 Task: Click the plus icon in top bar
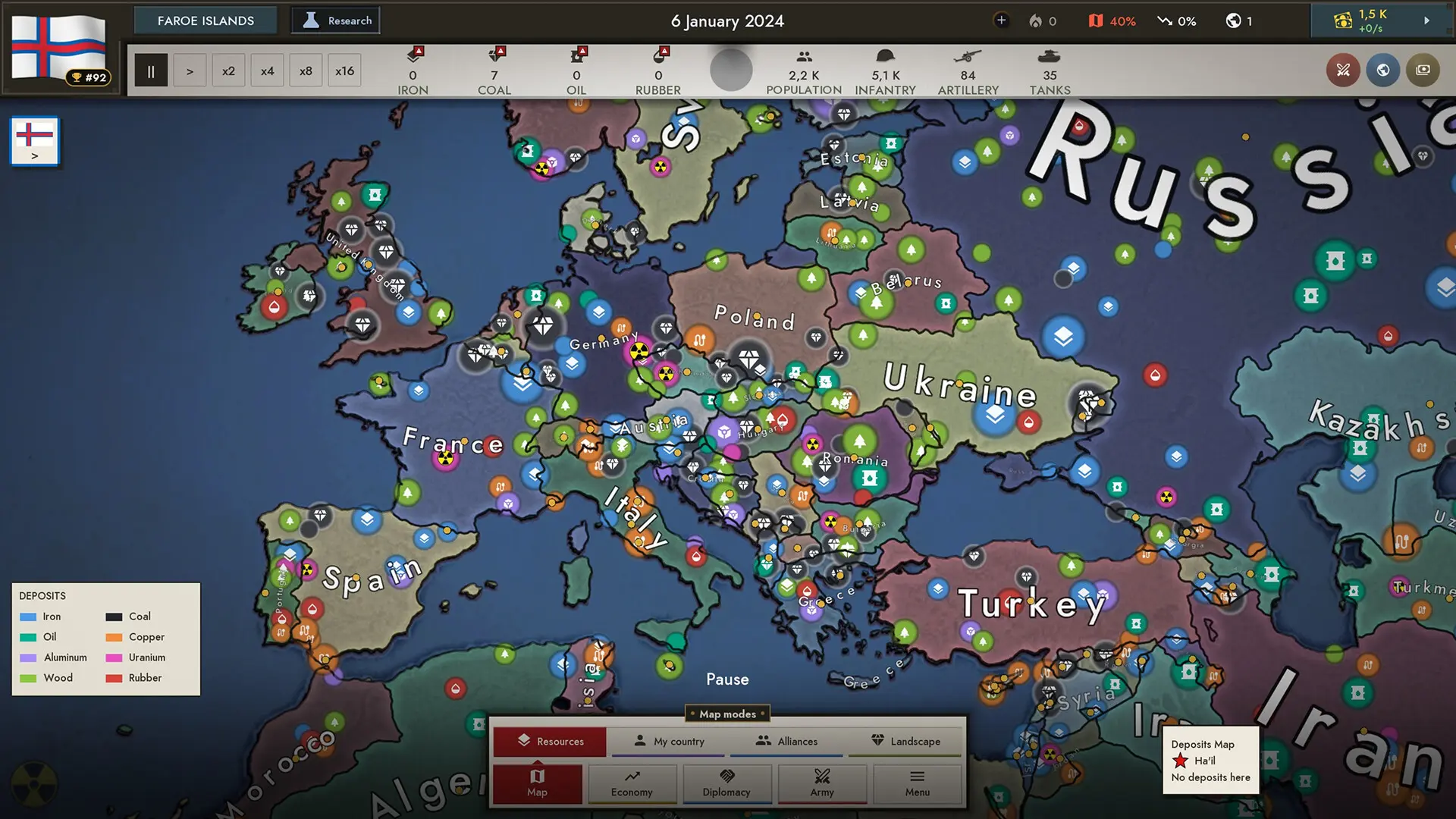[x=1001, y=20]
